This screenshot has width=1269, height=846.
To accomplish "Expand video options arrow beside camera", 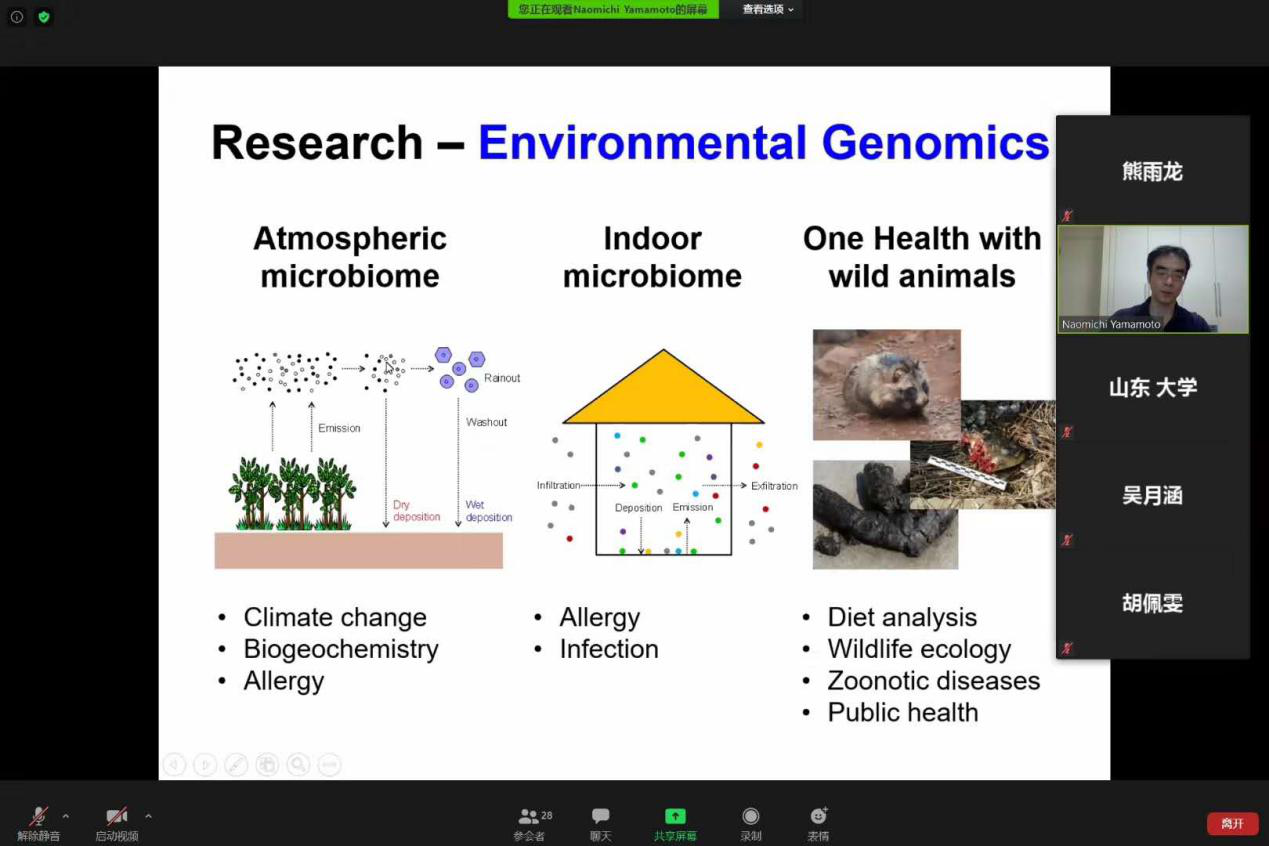I will [148, 816].
